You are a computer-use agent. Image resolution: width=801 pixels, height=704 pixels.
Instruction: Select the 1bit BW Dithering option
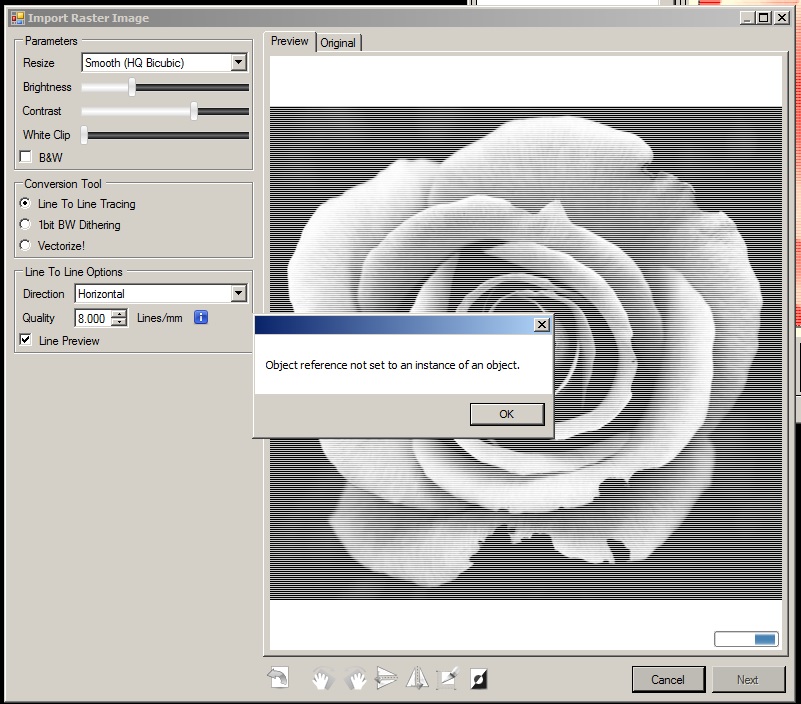[26, 225]
